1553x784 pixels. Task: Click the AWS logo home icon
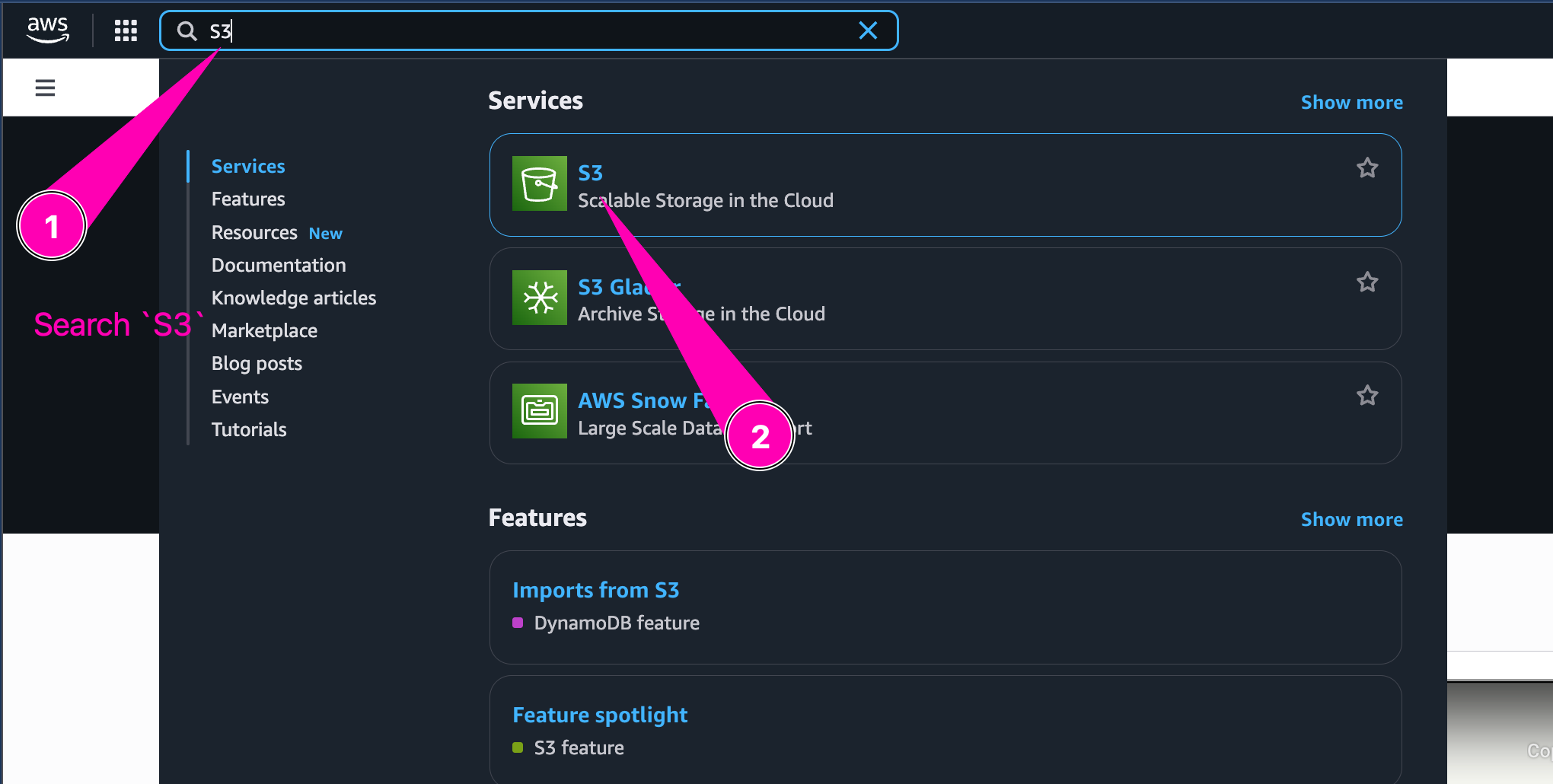(x=48, y=30)
